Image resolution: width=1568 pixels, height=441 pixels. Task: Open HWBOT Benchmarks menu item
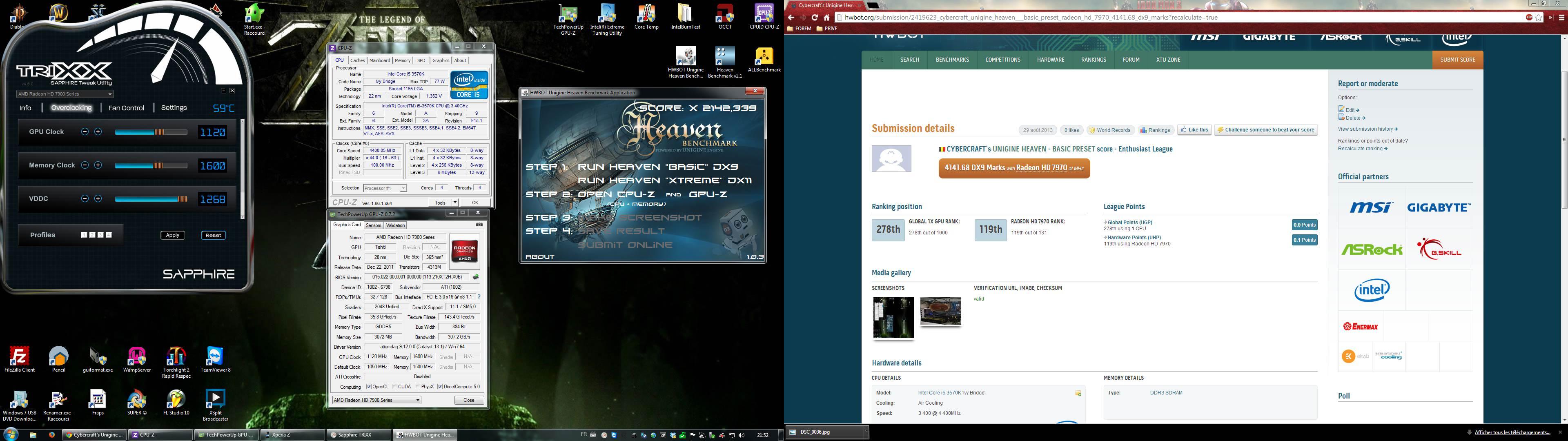point(953,60)
